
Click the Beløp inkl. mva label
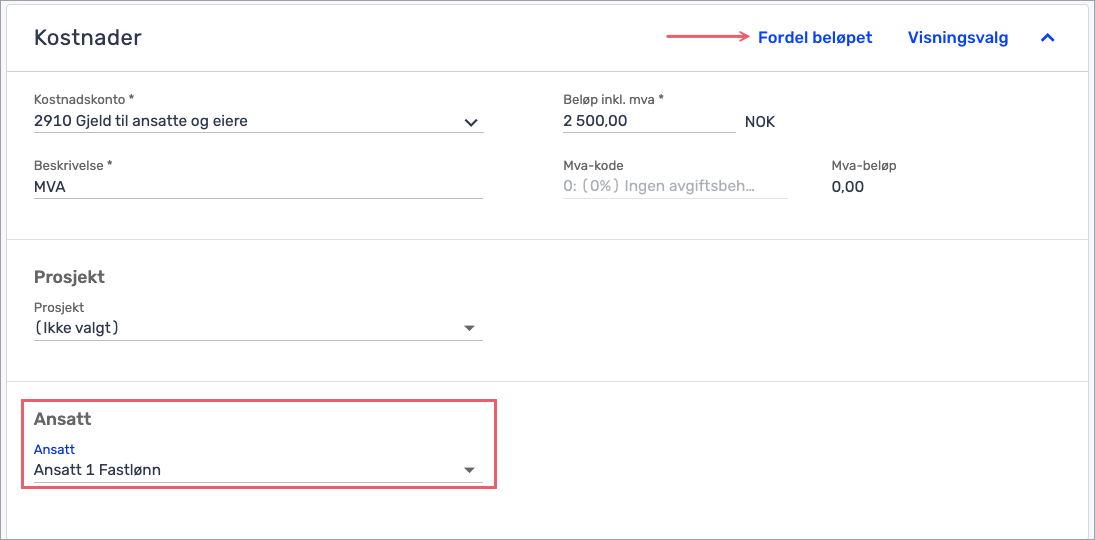point(614,100)
